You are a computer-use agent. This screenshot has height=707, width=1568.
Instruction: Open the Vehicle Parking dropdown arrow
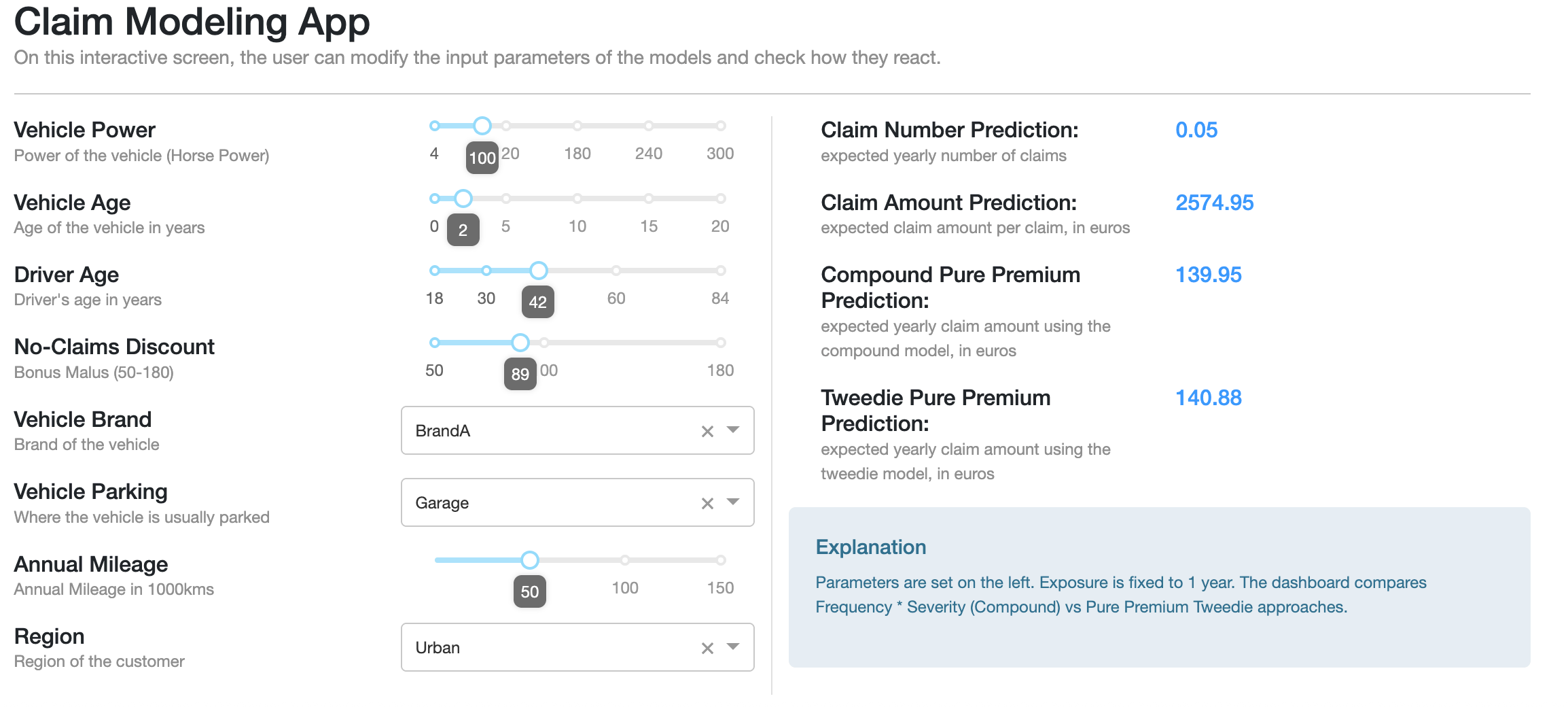[x=734, y=502]
